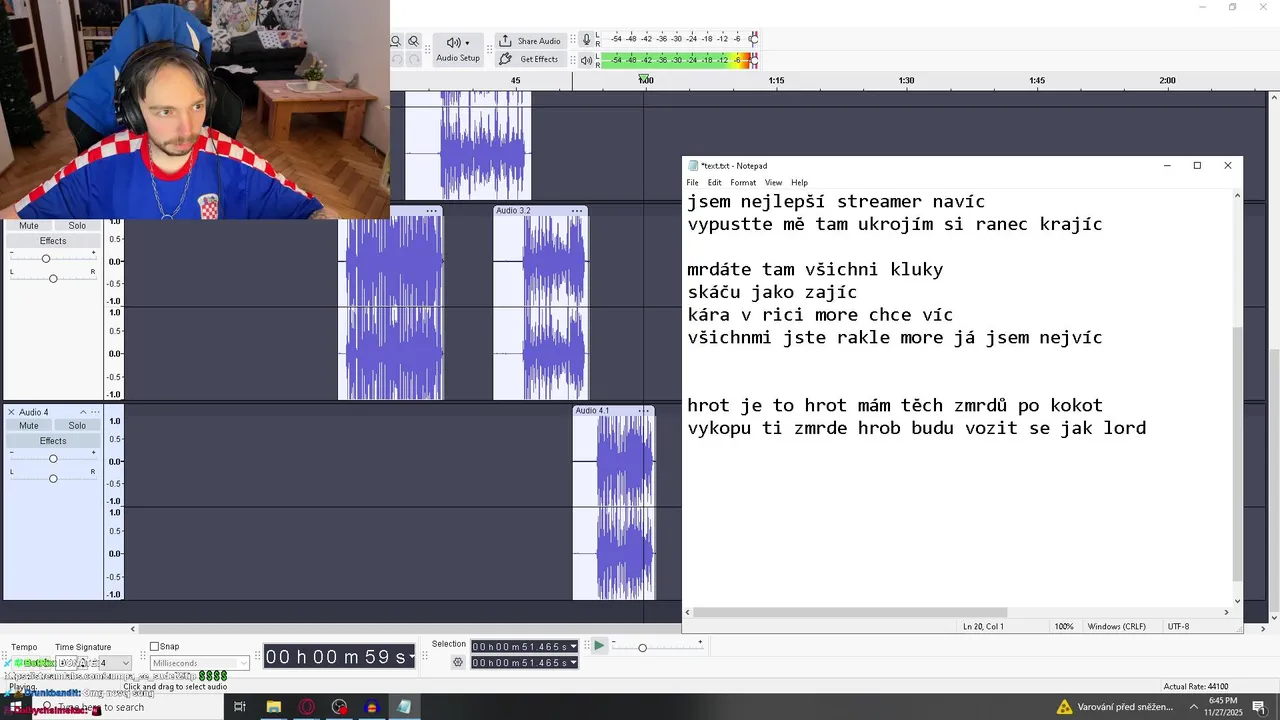Viewport: 1280px width, 720px height.
Task: Open the File menu in Notepad
Action: point(692,183)
